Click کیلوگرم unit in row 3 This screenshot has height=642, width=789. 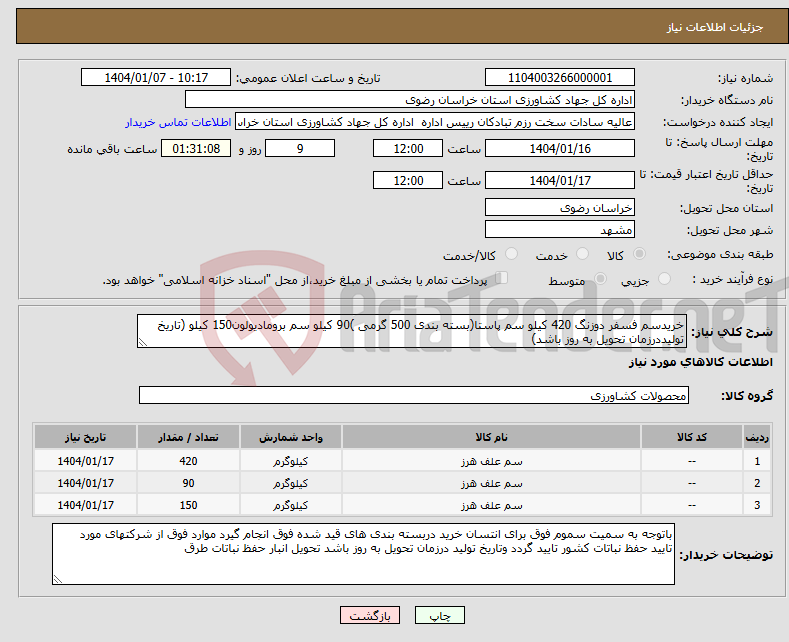[290, 506]
